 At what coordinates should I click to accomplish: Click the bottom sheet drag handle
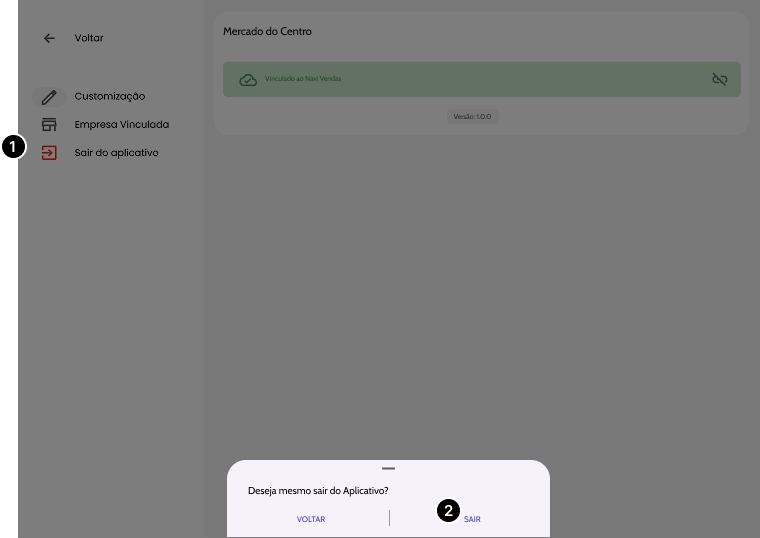388,468
